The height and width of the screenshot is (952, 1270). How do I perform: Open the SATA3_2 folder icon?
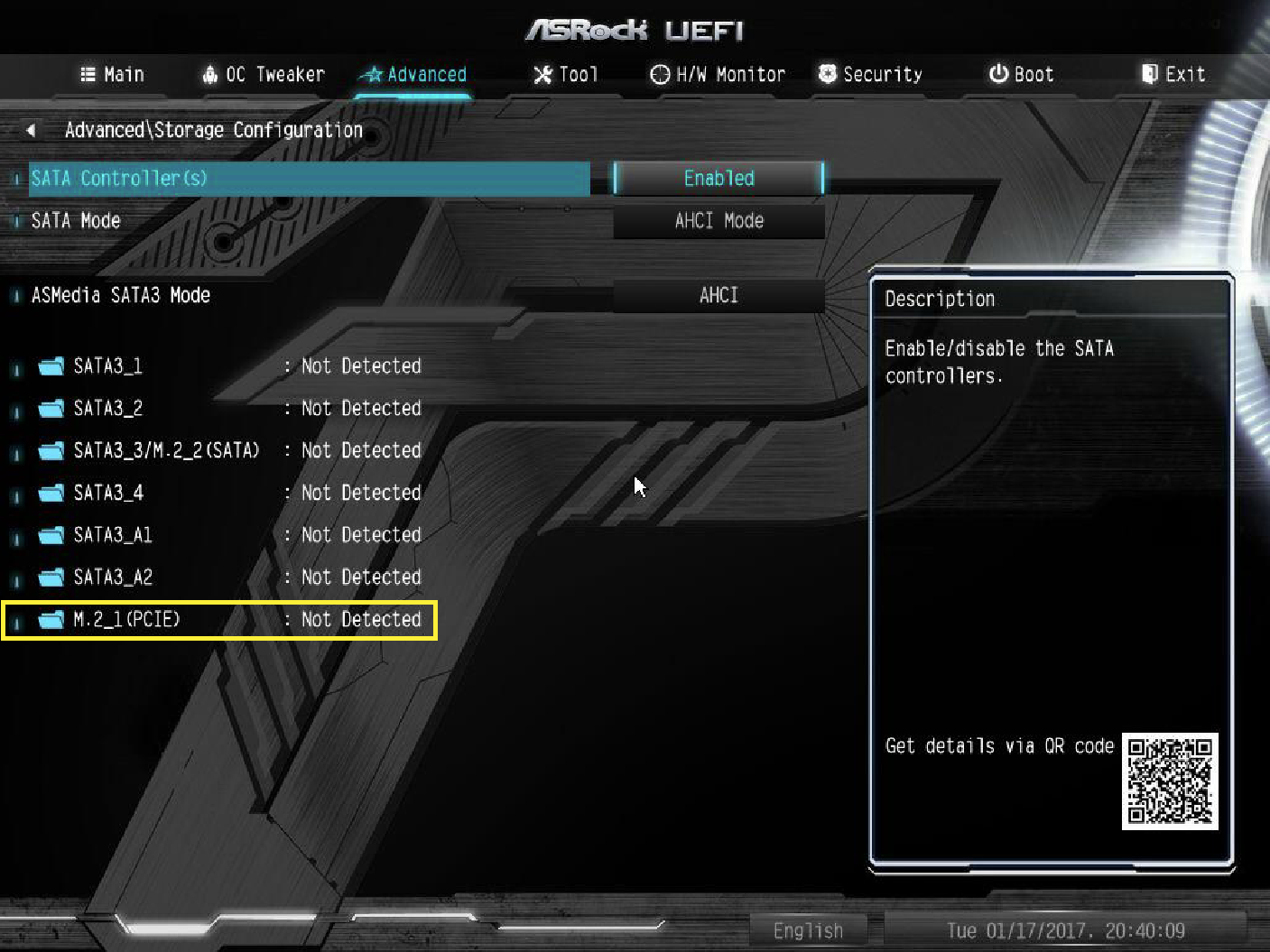(x=51, y=408)
